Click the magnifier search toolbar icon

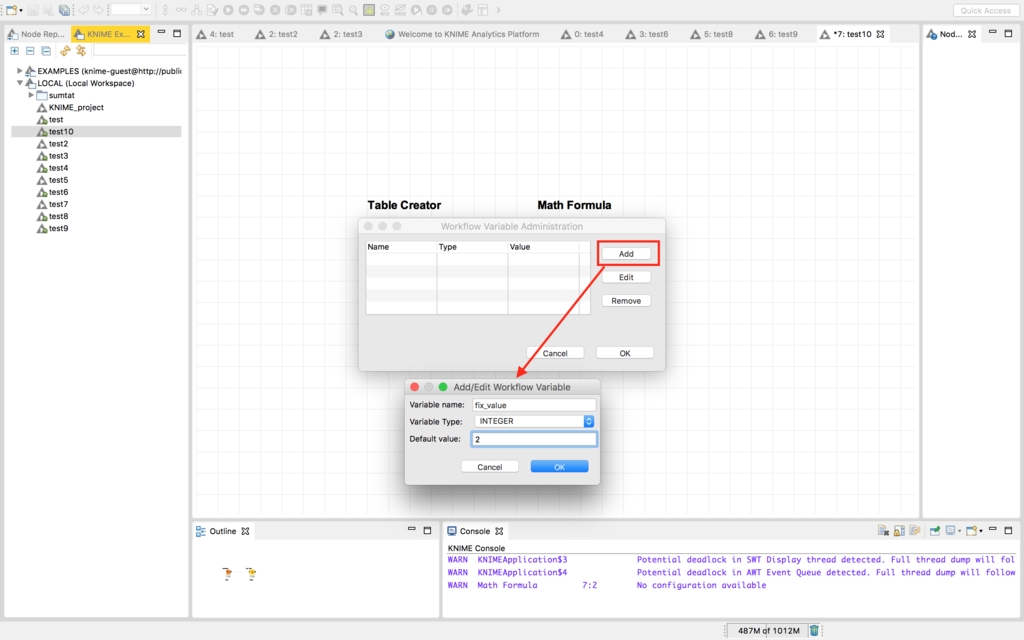[353, 10]
